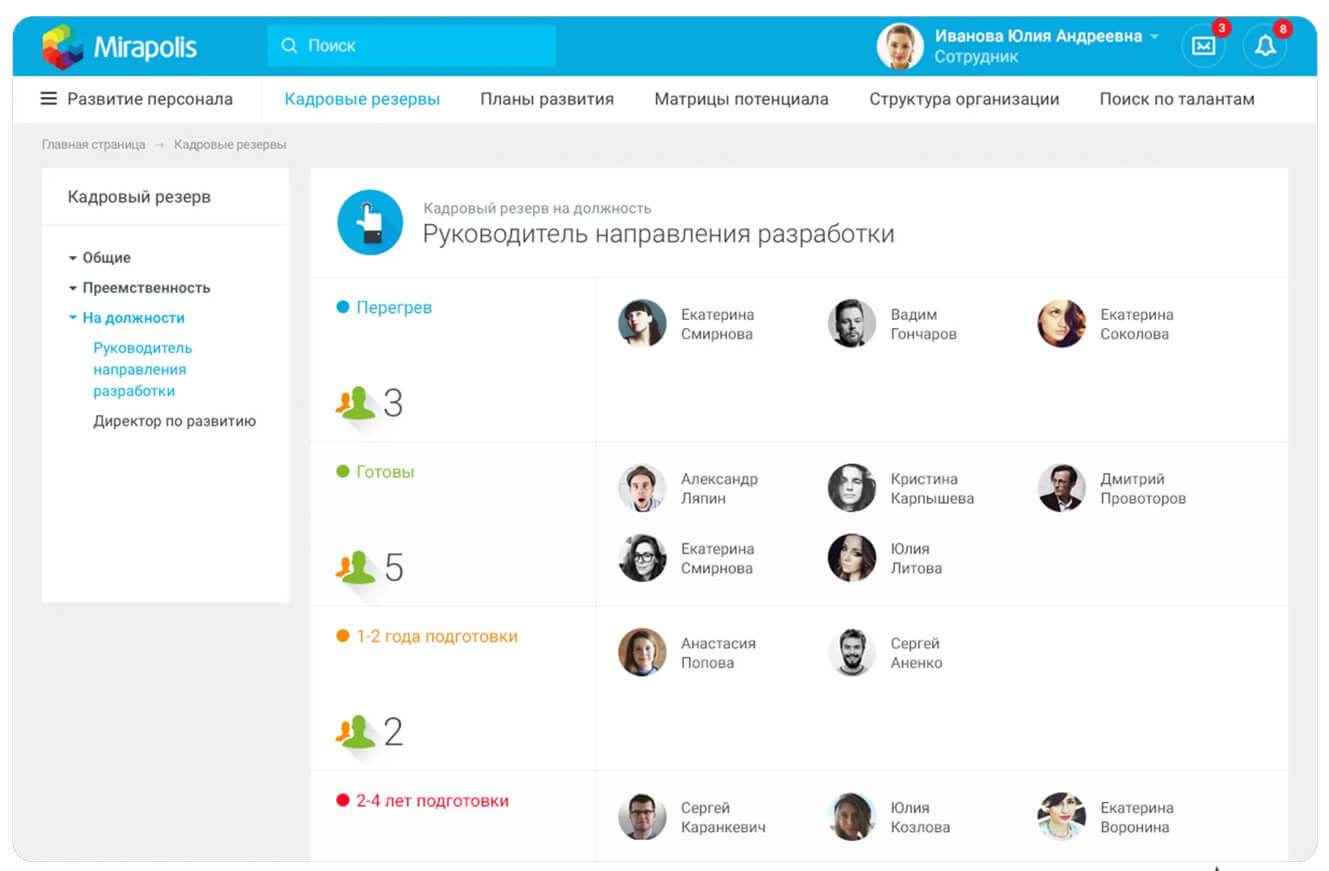This screenshot has height=871, width=1329.
Task: Click the Готовы category label
Action: coord(385,472)
